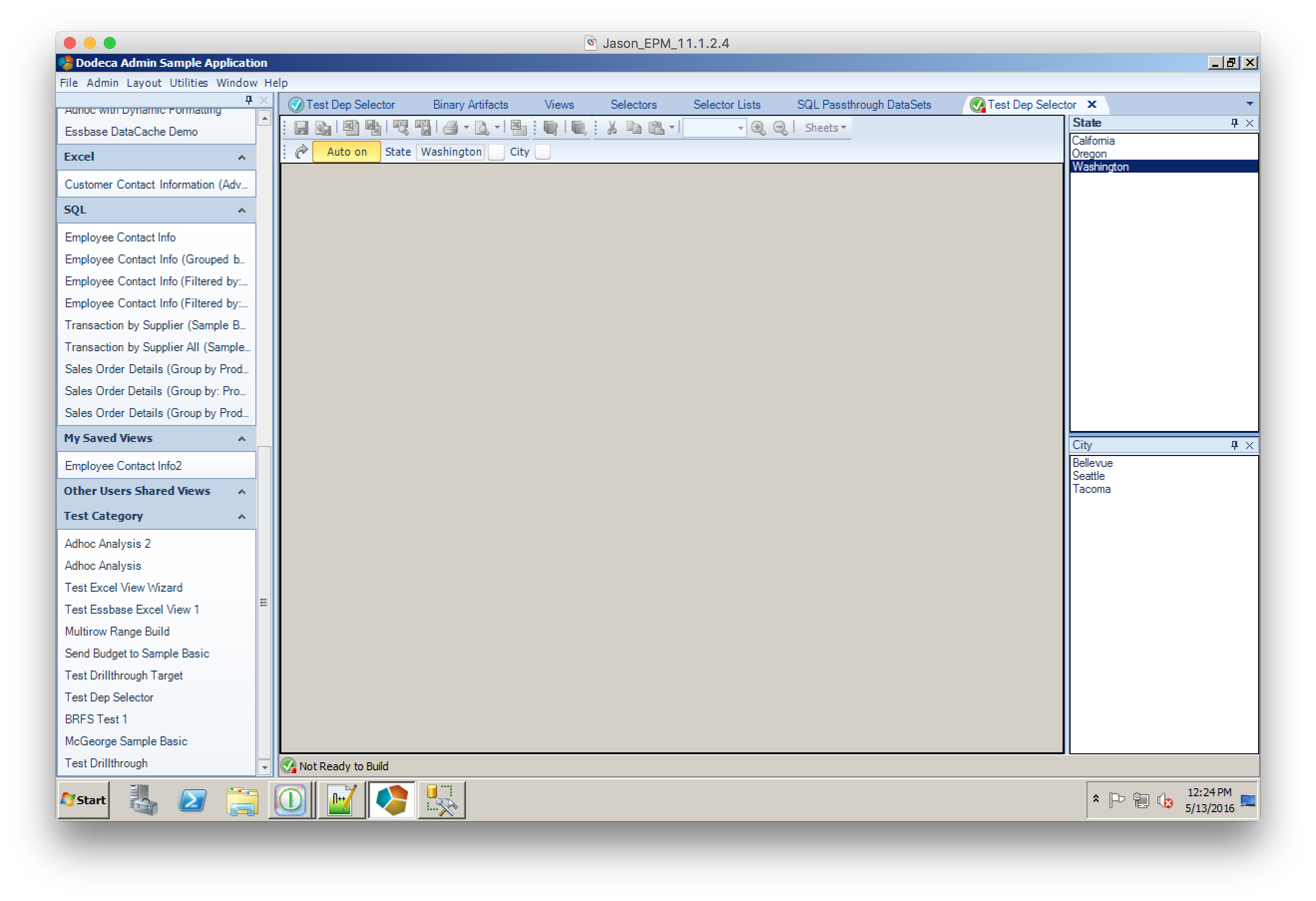1316x901 pixels.
Task: Click the Paste clipboard icon
Action: (656, 128)
